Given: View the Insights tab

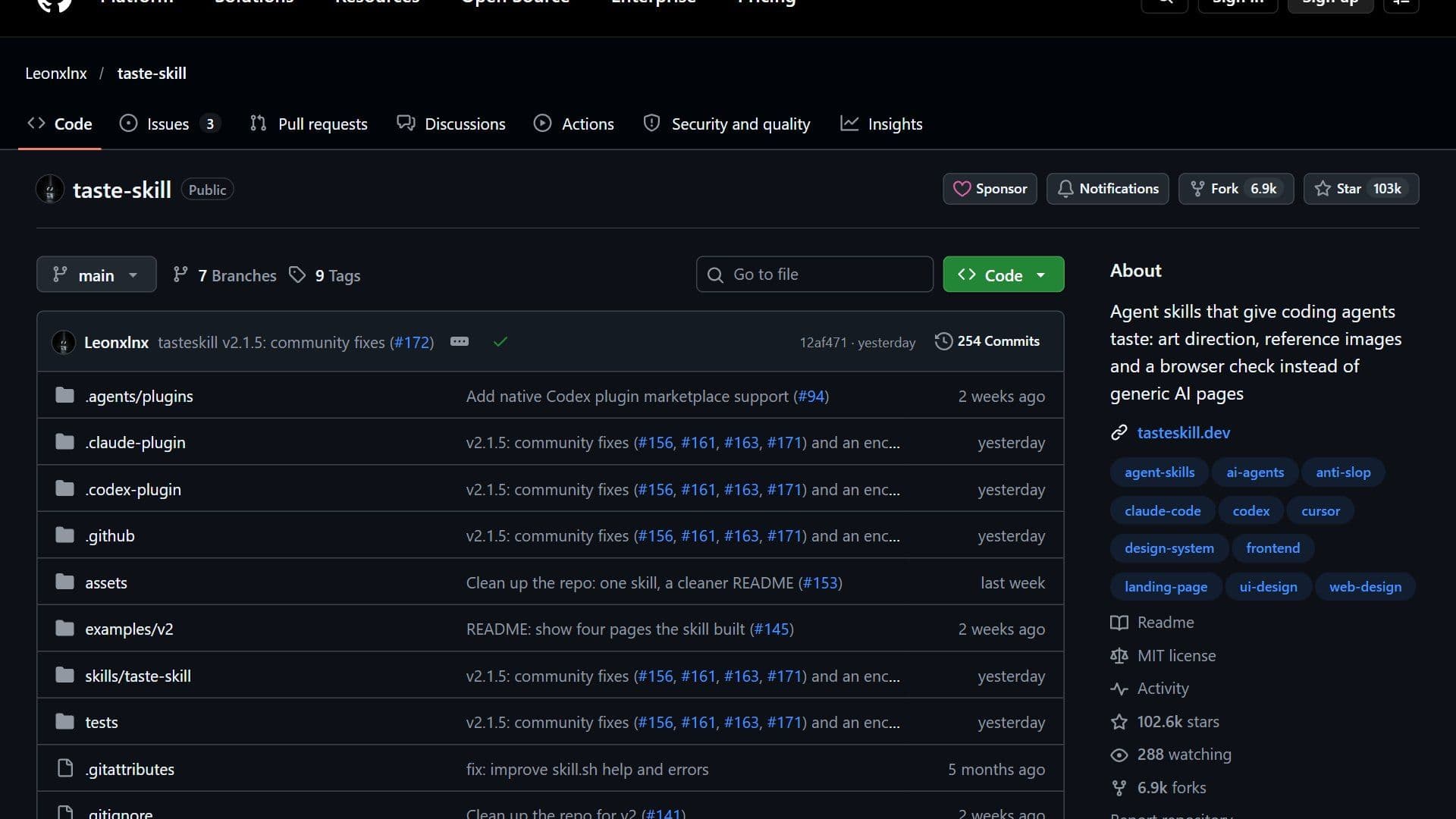Looking at the screenshot, I should tap(881, 124).
